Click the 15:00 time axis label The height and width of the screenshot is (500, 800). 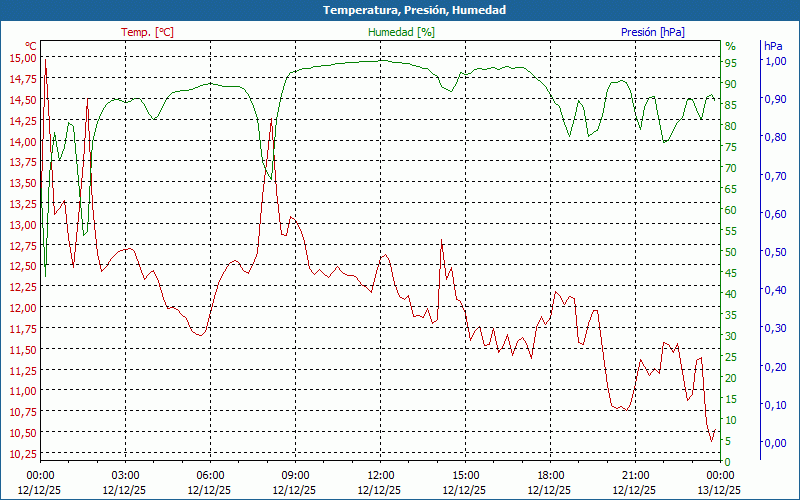point(465,475)
